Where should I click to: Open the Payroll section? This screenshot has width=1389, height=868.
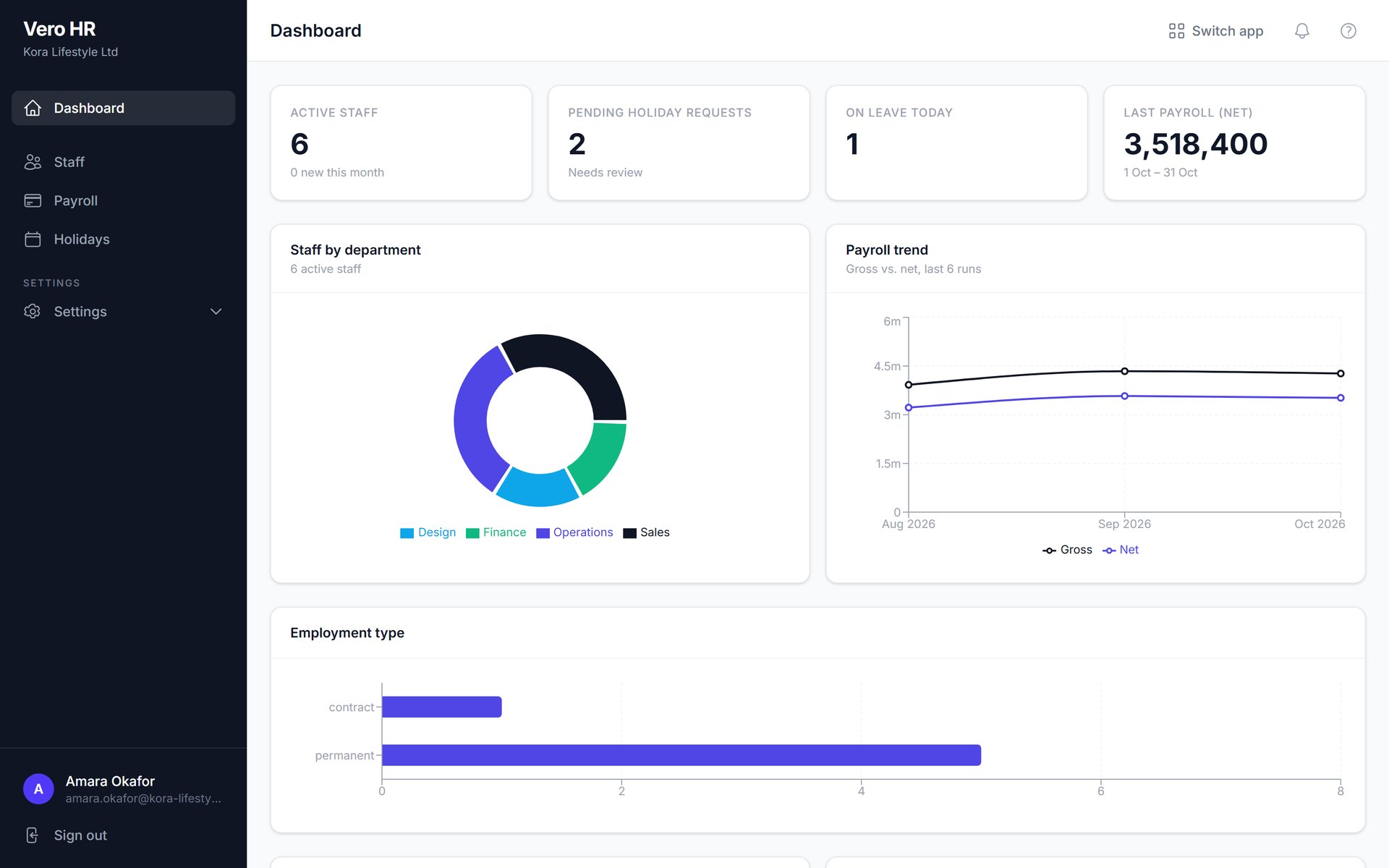(x=123, y=200)
